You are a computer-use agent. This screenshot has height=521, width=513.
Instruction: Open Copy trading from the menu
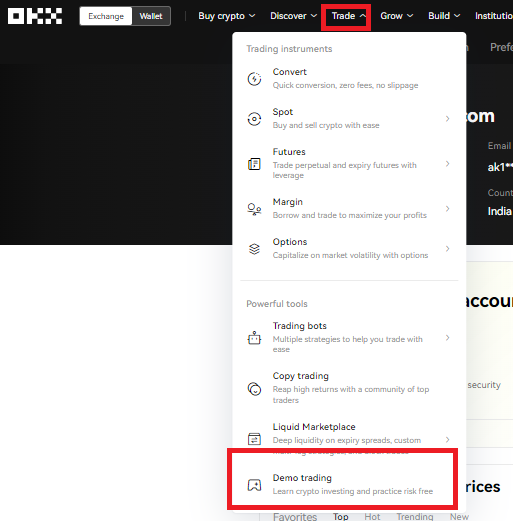click(x=349, y=388)
